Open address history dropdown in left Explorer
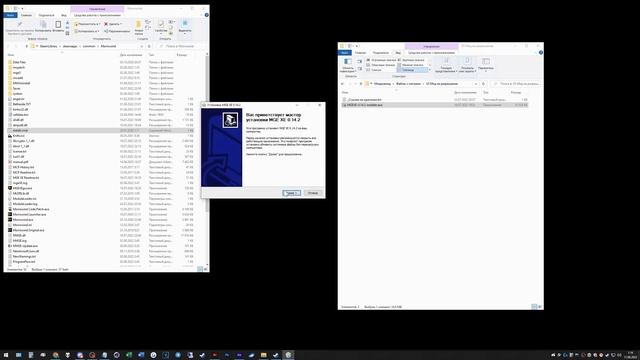Screen dimensions: 640x360 (141, 46)
